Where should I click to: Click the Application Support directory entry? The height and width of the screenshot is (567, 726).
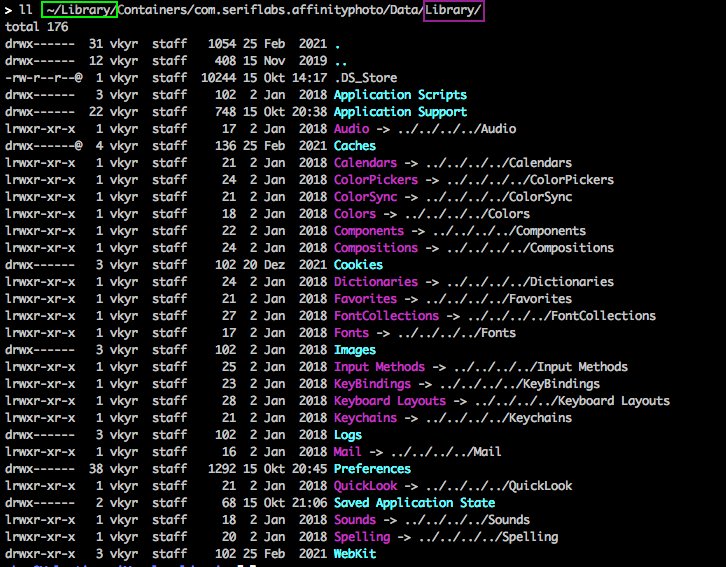(x=400, y=112)
